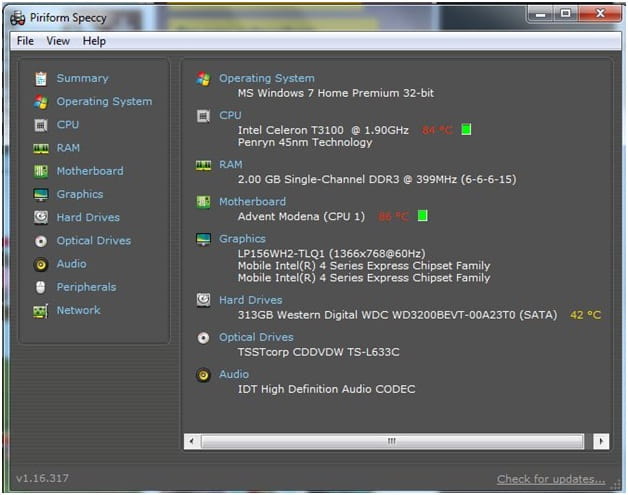Click the RAM stick icon in sidebar
628x495 pixels.
40,149
